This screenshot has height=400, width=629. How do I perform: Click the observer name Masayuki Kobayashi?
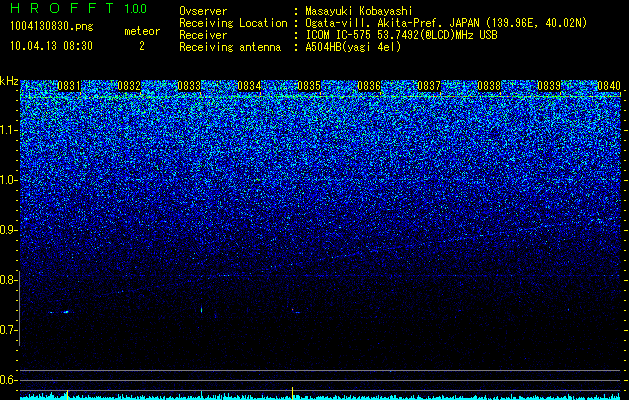tap(359, 11)
